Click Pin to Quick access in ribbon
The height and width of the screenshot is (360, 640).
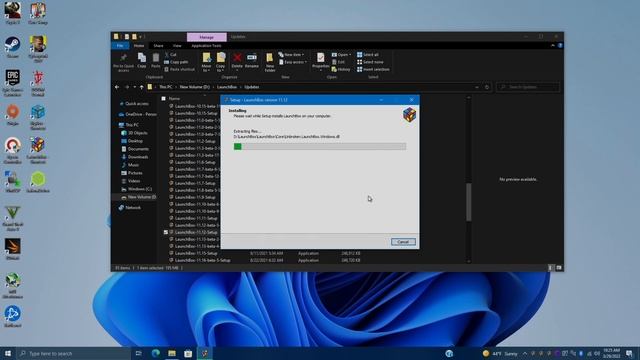[x=123, y=63]
